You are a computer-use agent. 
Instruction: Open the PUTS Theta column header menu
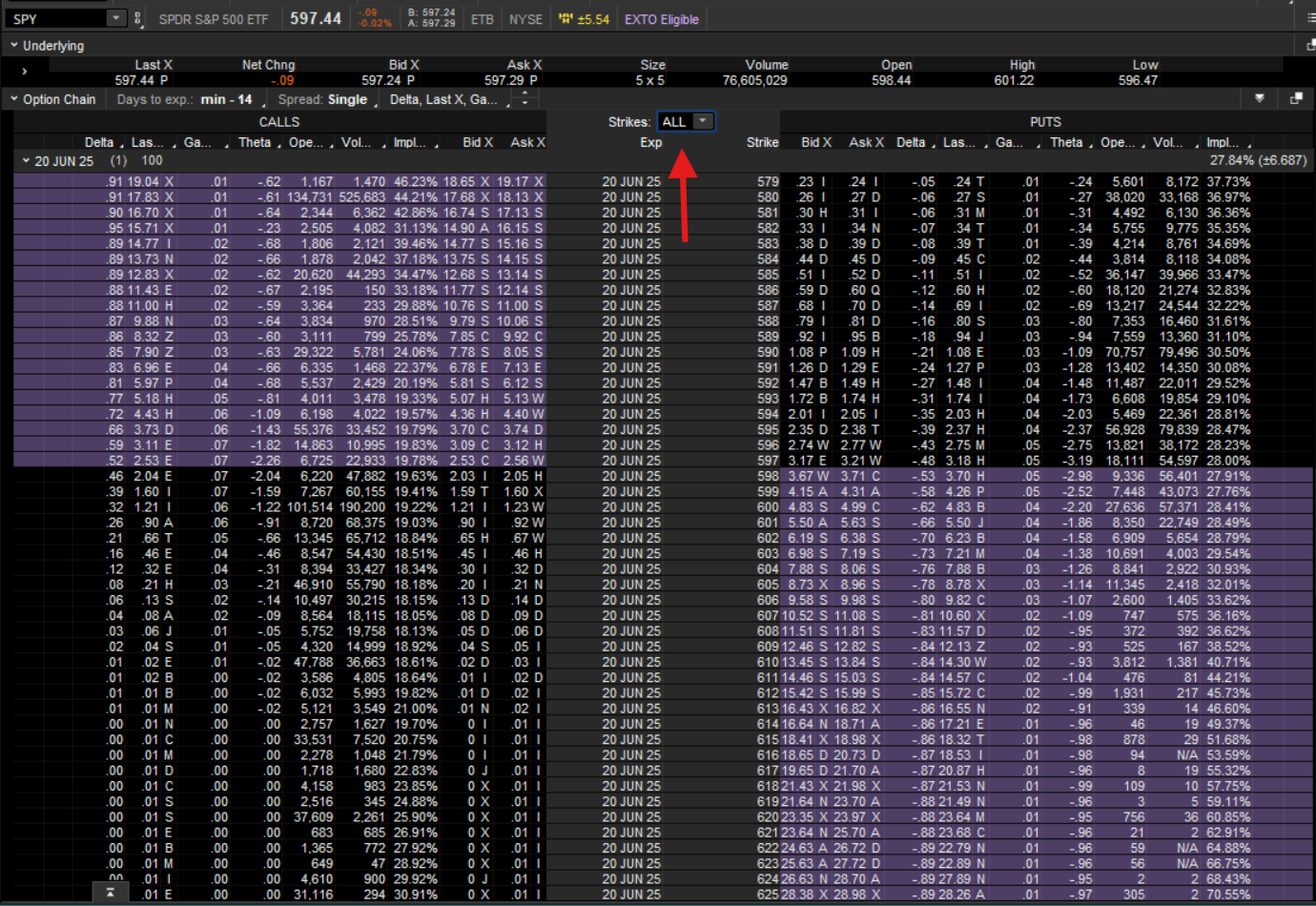(x=1091, y=144)
